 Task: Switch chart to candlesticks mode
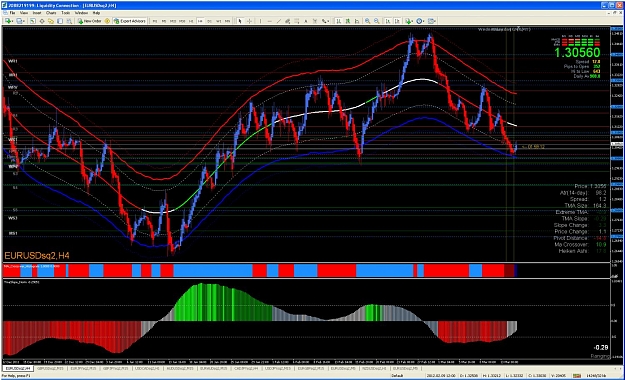(348, 21)
